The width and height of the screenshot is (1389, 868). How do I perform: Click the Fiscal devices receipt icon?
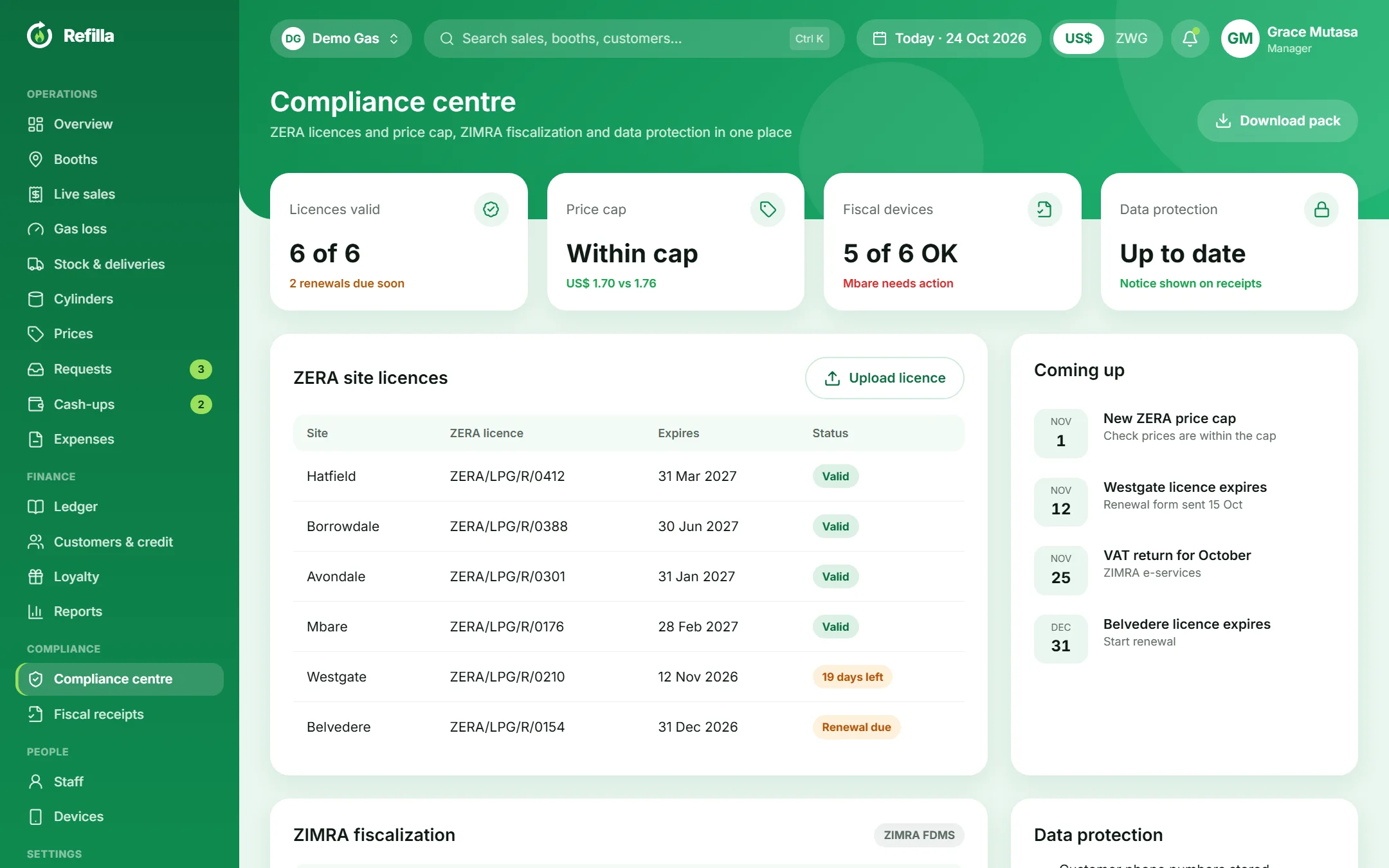coord(1044,210)
